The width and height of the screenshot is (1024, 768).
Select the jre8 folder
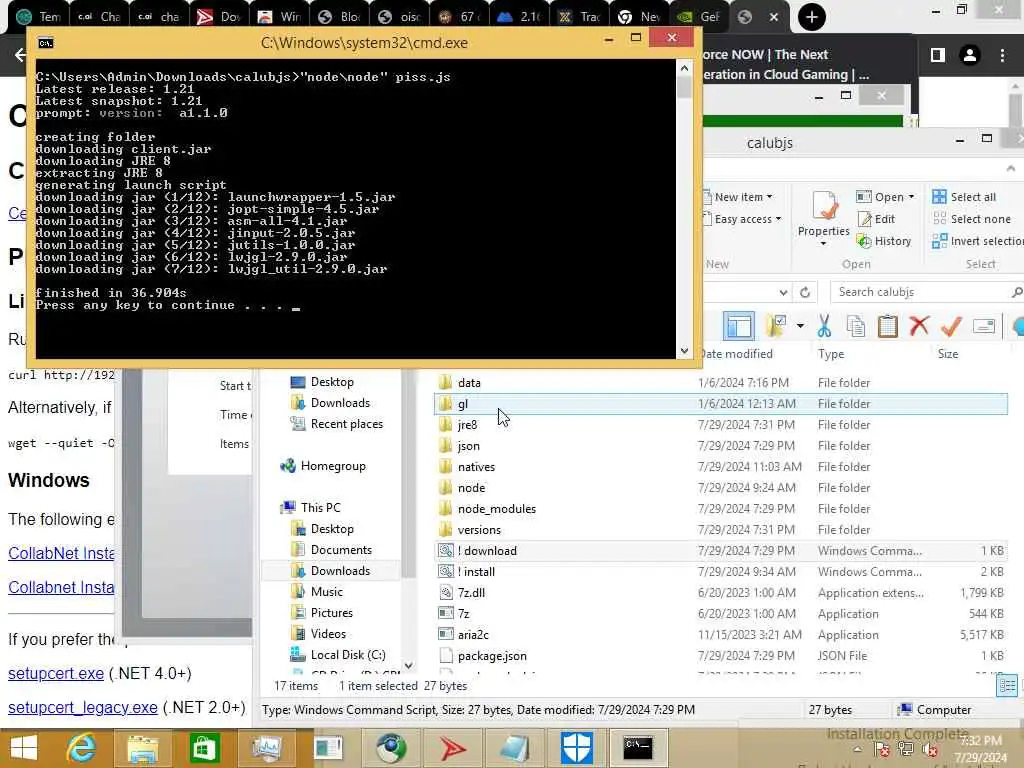pos(466,424)
